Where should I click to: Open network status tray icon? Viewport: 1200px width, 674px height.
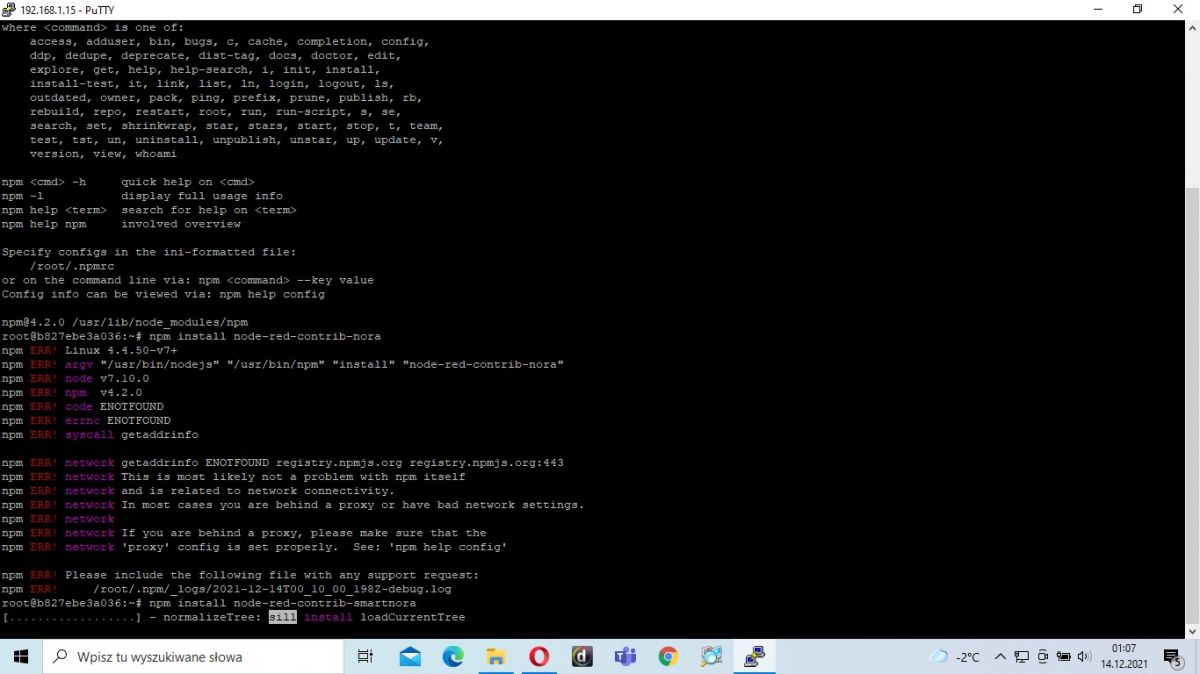(1022, 657)
